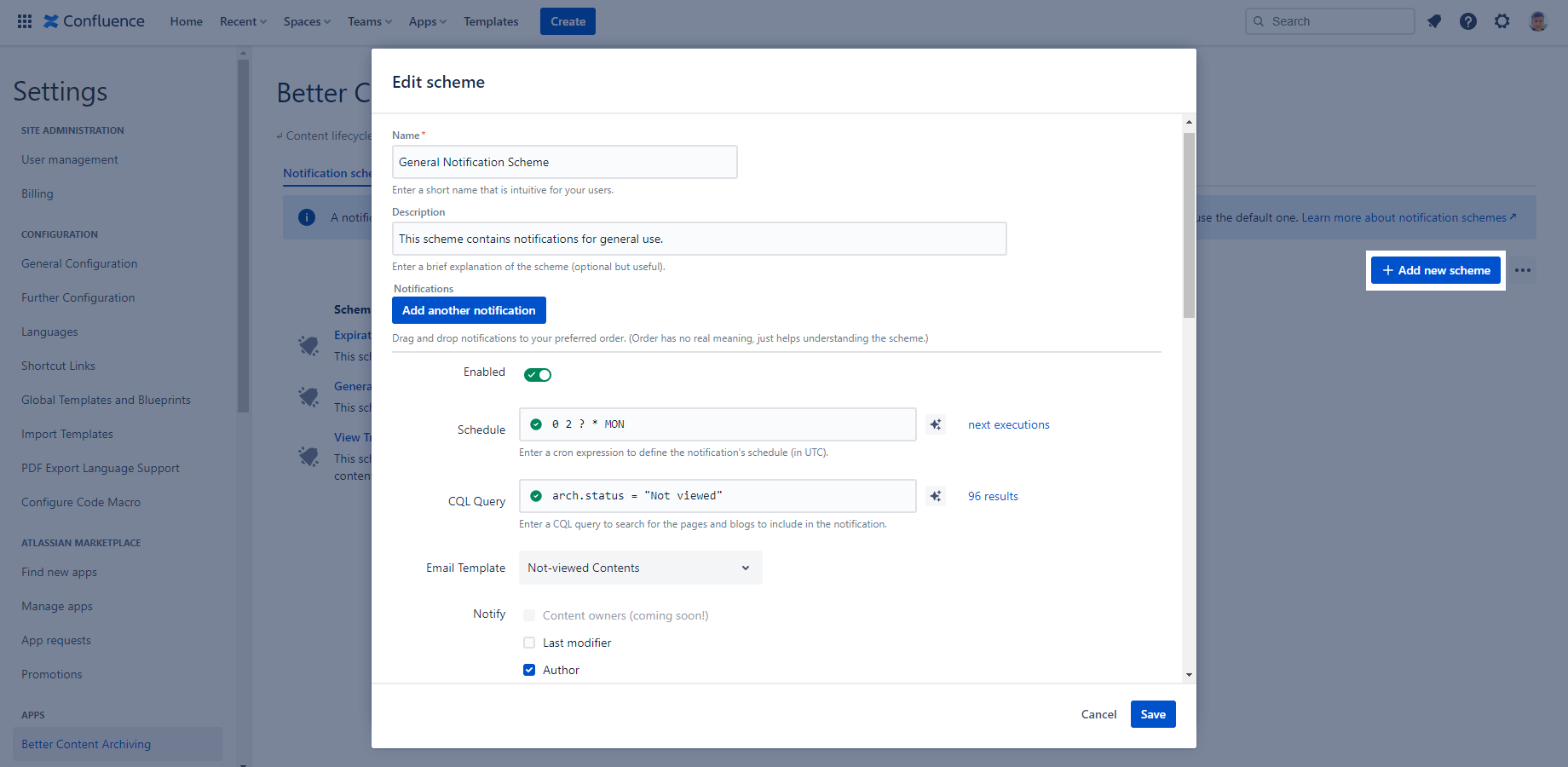The width and height of the screenshot is (1568, 767).
Task: Click the AI sparkle icon beside the CQL Query field
Action: 936,496
